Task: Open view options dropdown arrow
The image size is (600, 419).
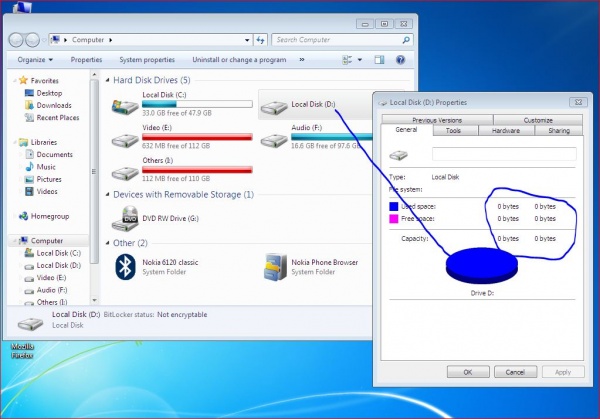Action: [x=360, y=60]
